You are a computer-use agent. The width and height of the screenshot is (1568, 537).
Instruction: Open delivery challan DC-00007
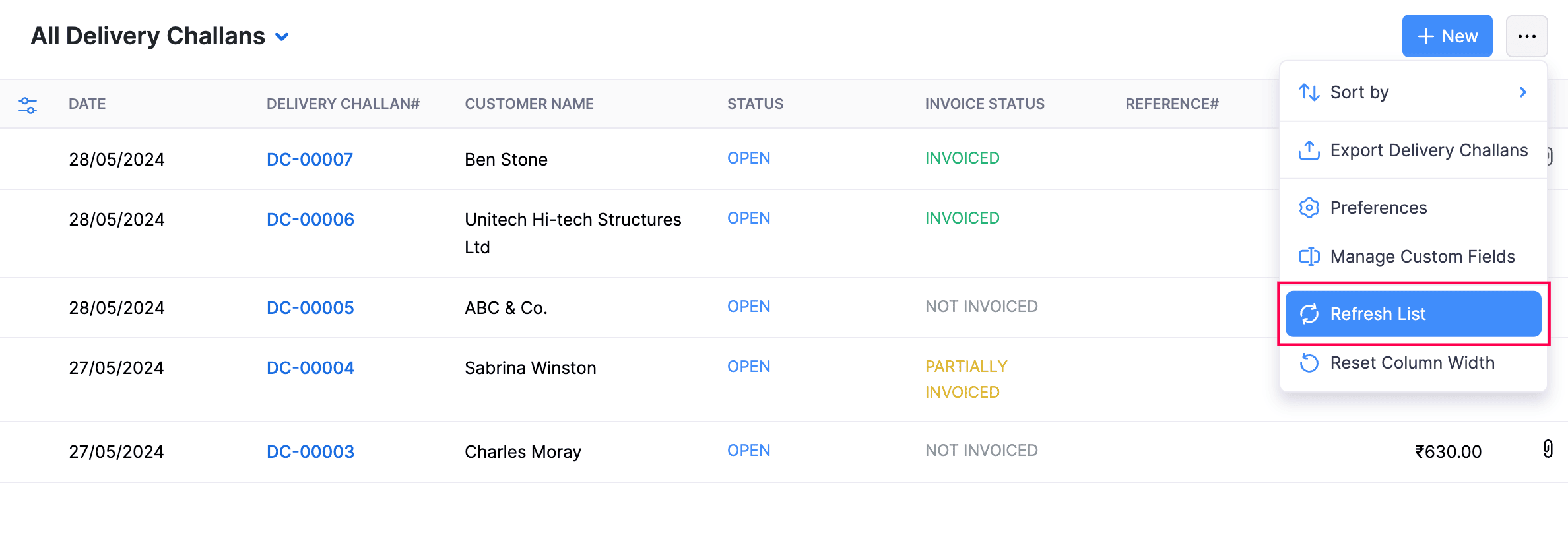click(310, 160)
